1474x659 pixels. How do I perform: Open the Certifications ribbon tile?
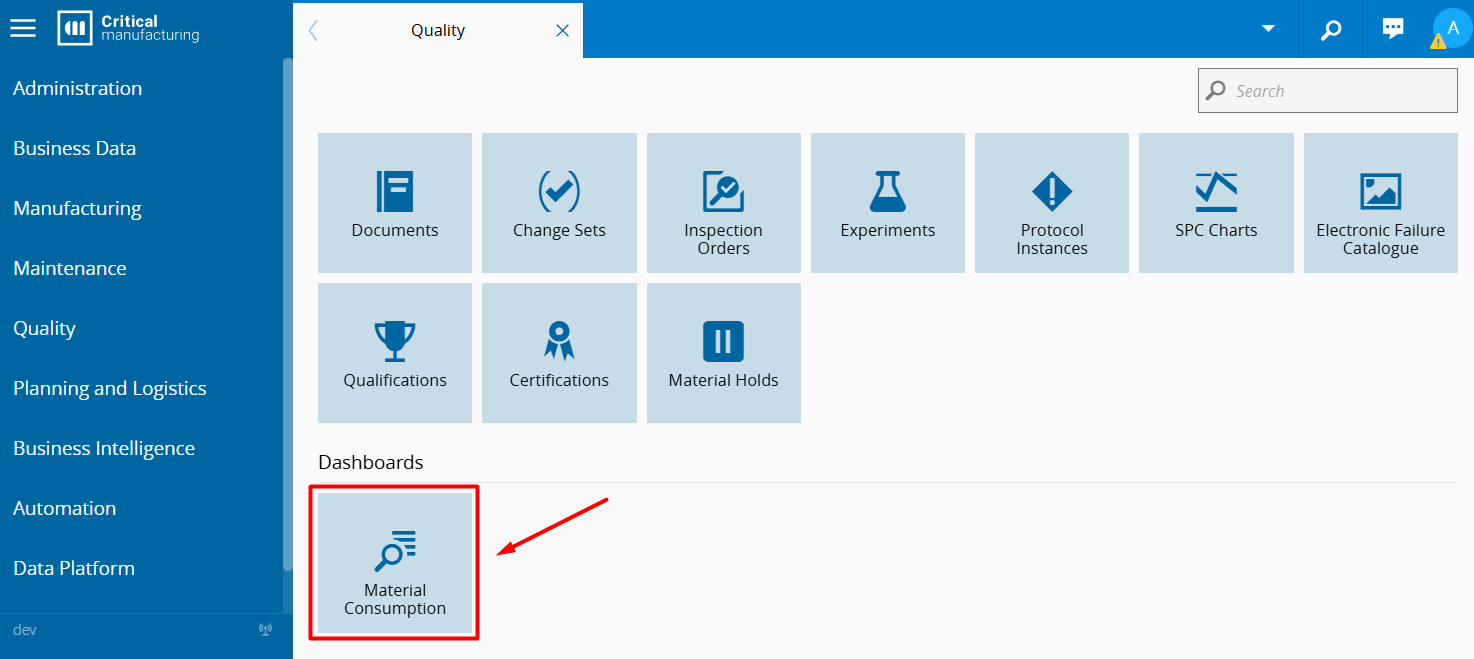[559, 353]
